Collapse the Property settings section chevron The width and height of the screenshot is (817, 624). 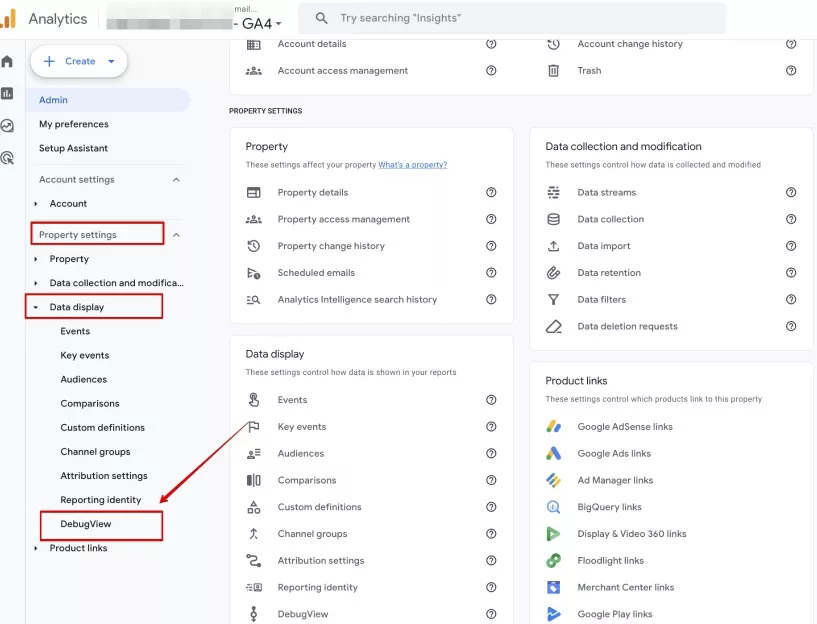pyautogui.click(x=176, y=235)
